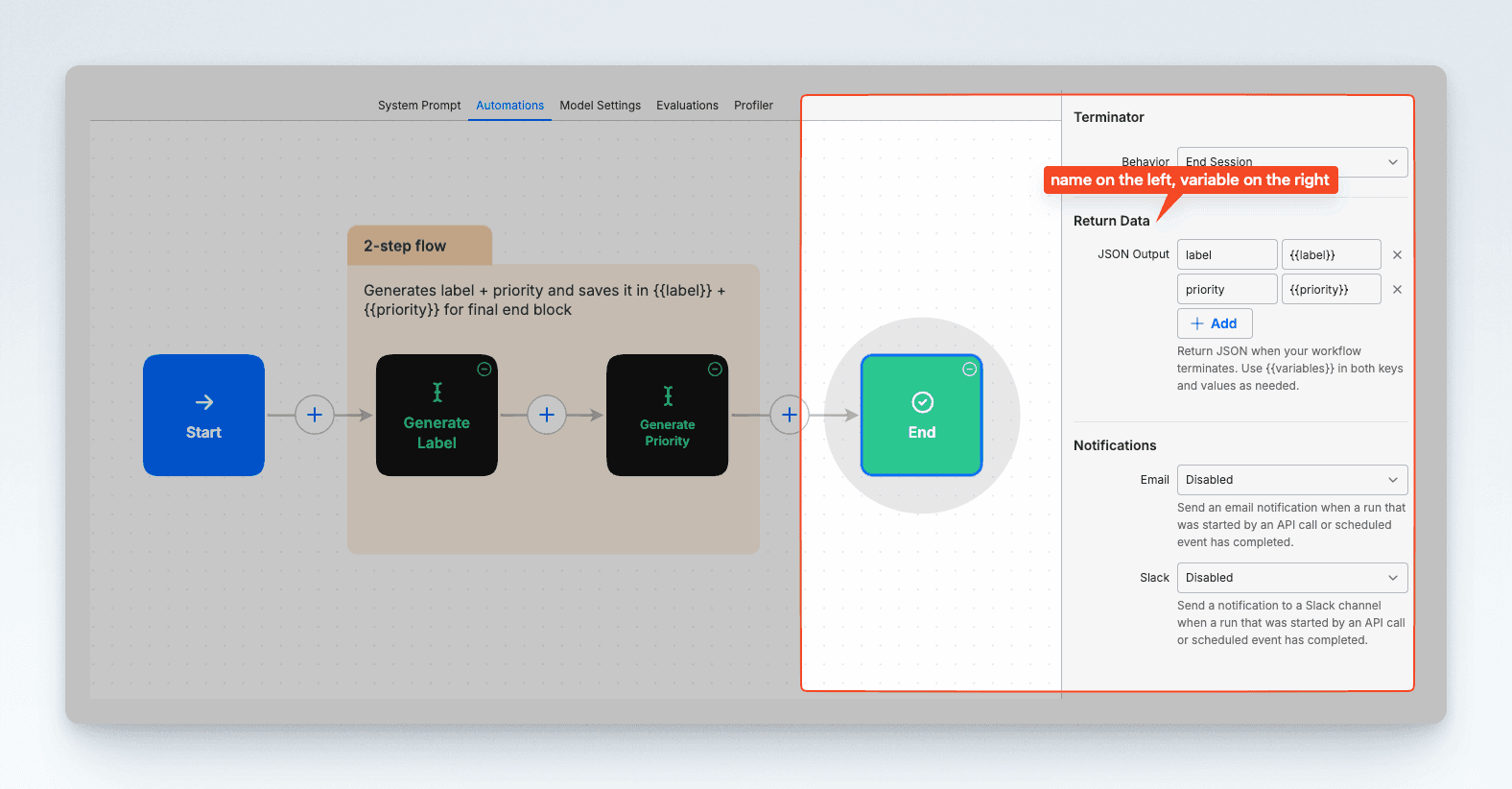
Task: Open the Model Settings tab
Action: pyautogui.click(x=600, y=106)
